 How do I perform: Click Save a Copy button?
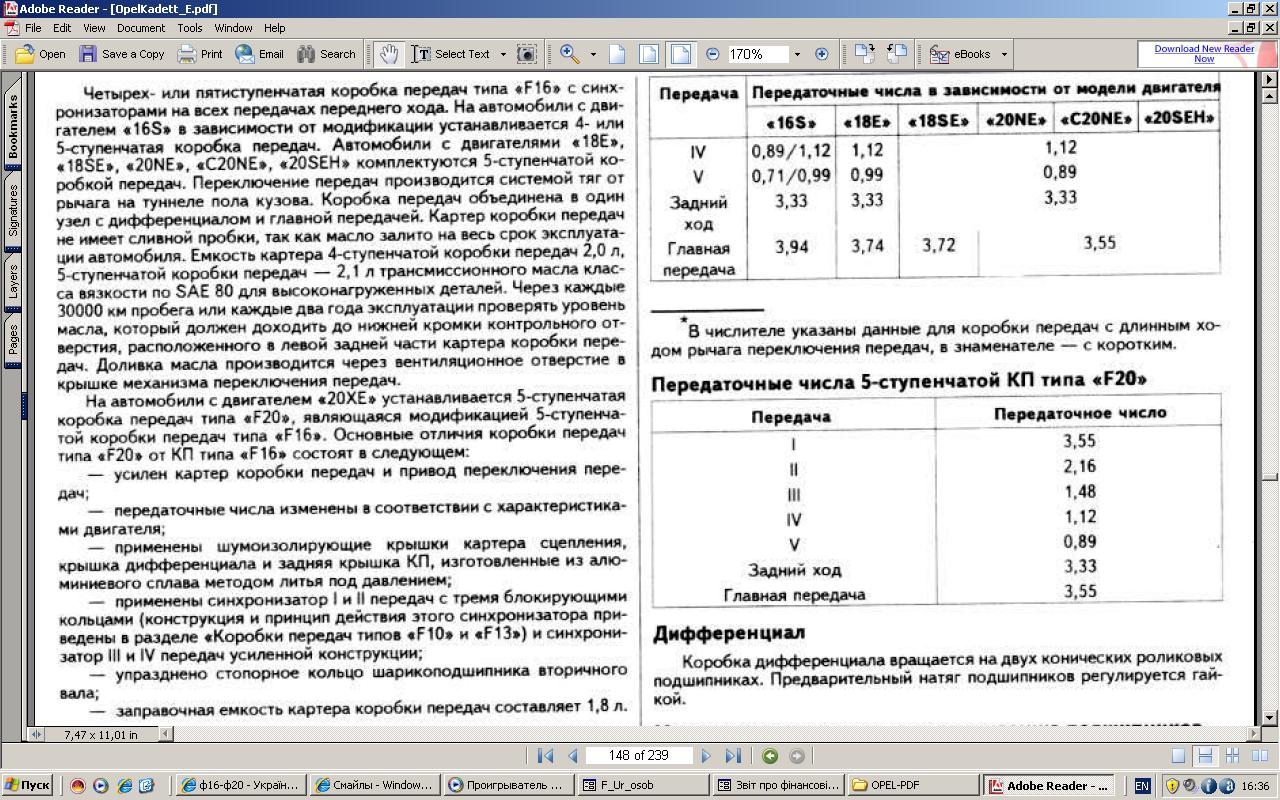(x=122, y=54)
